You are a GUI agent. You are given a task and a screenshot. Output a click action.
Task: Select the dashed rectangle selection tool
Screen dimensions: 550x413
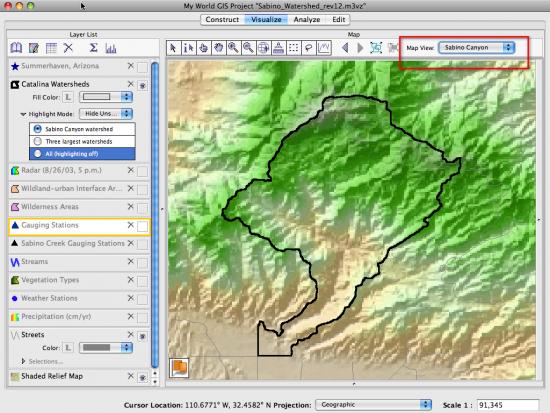coord(294,48)
